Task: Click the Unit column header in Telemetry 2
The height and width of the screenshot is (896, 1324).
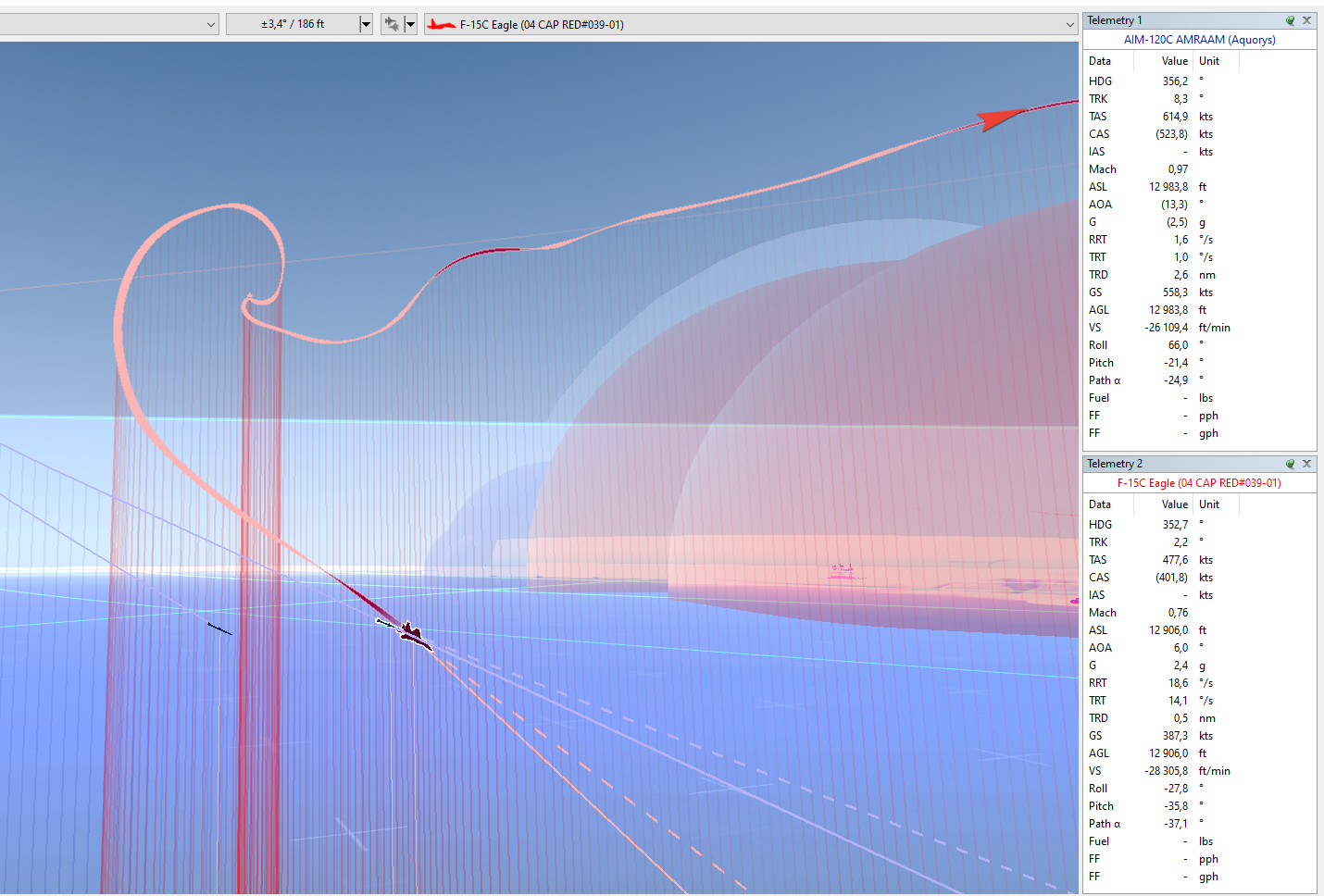Action: (x=1209, y=504)
